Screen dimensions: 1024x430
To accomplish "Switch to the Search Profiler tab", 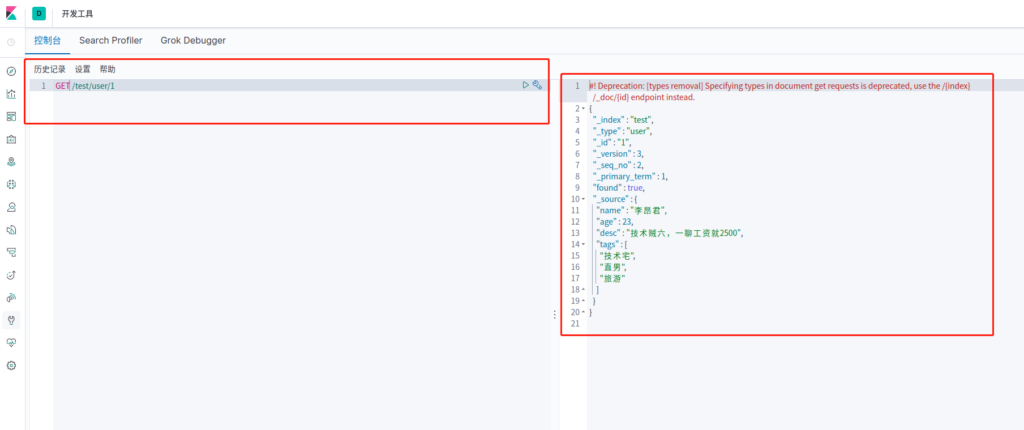I will point(110,41).
